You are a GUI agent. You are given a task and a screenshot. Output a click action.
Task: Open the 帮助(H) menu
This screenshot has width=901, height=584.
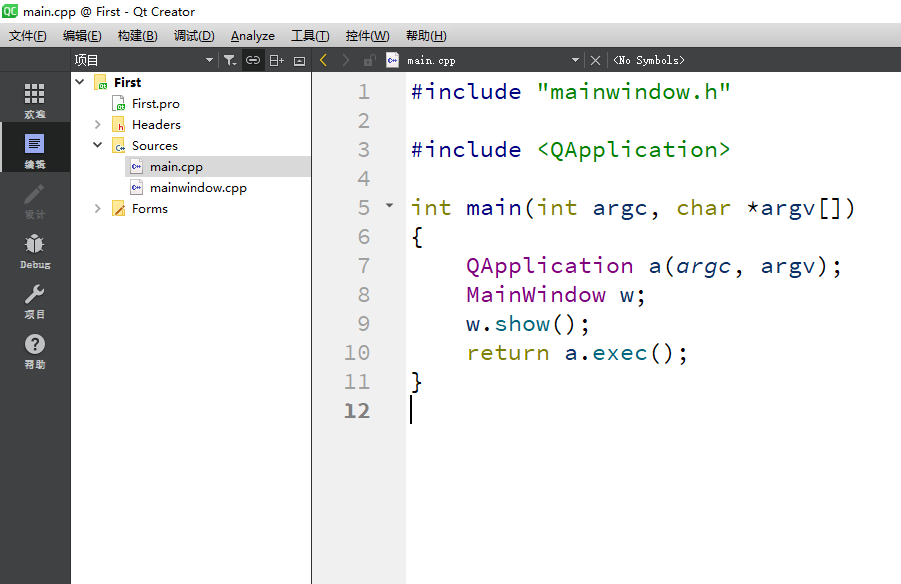426,36
